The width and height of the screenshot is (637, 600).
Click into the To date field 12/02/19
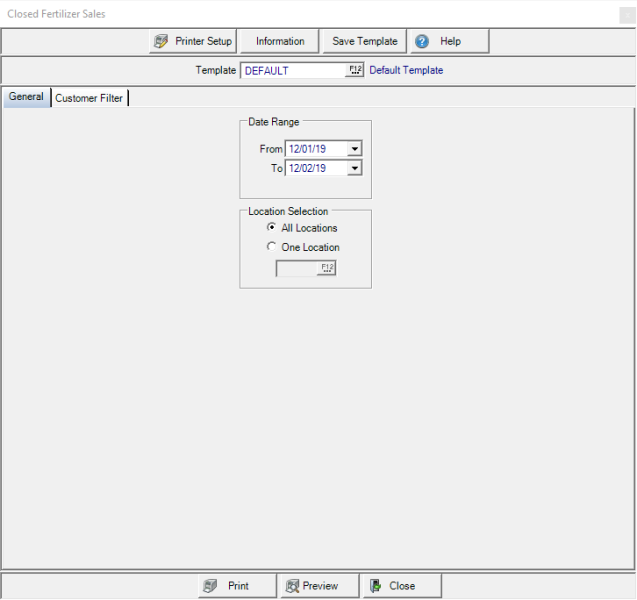coord(315,169)
